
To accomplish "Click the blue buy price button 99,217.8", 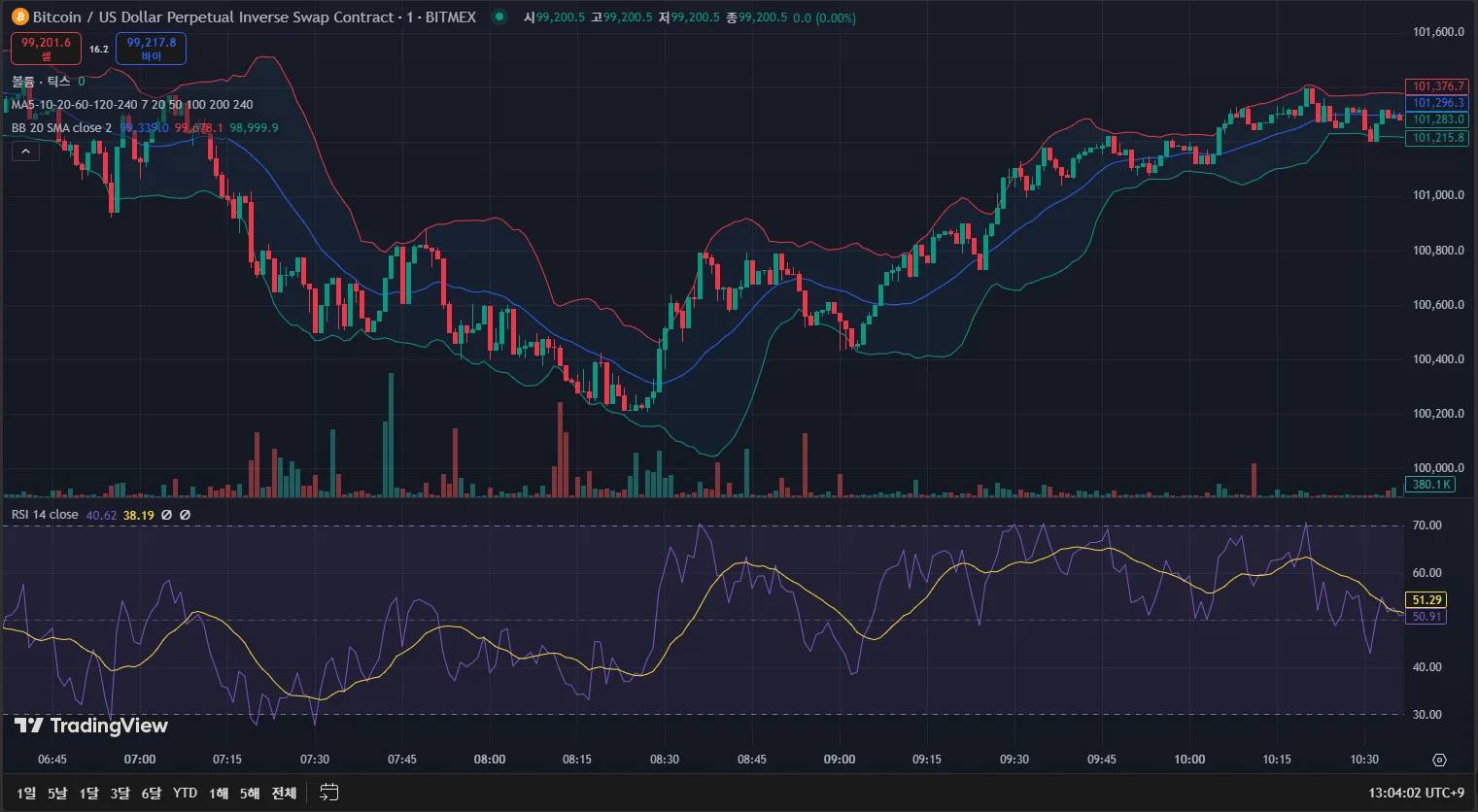I will click(151, 49).
